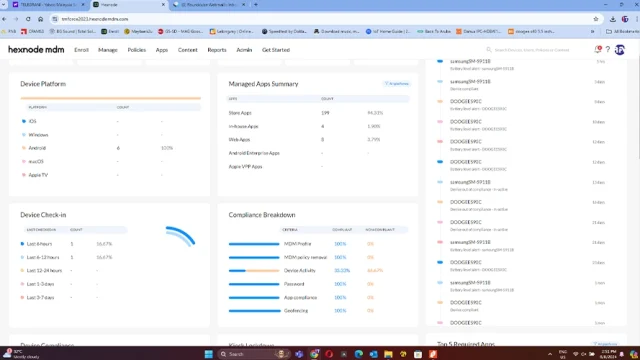Click the Device Check-in arc chart
Viewport: 640px width, 360px height.
pos(180,236)
